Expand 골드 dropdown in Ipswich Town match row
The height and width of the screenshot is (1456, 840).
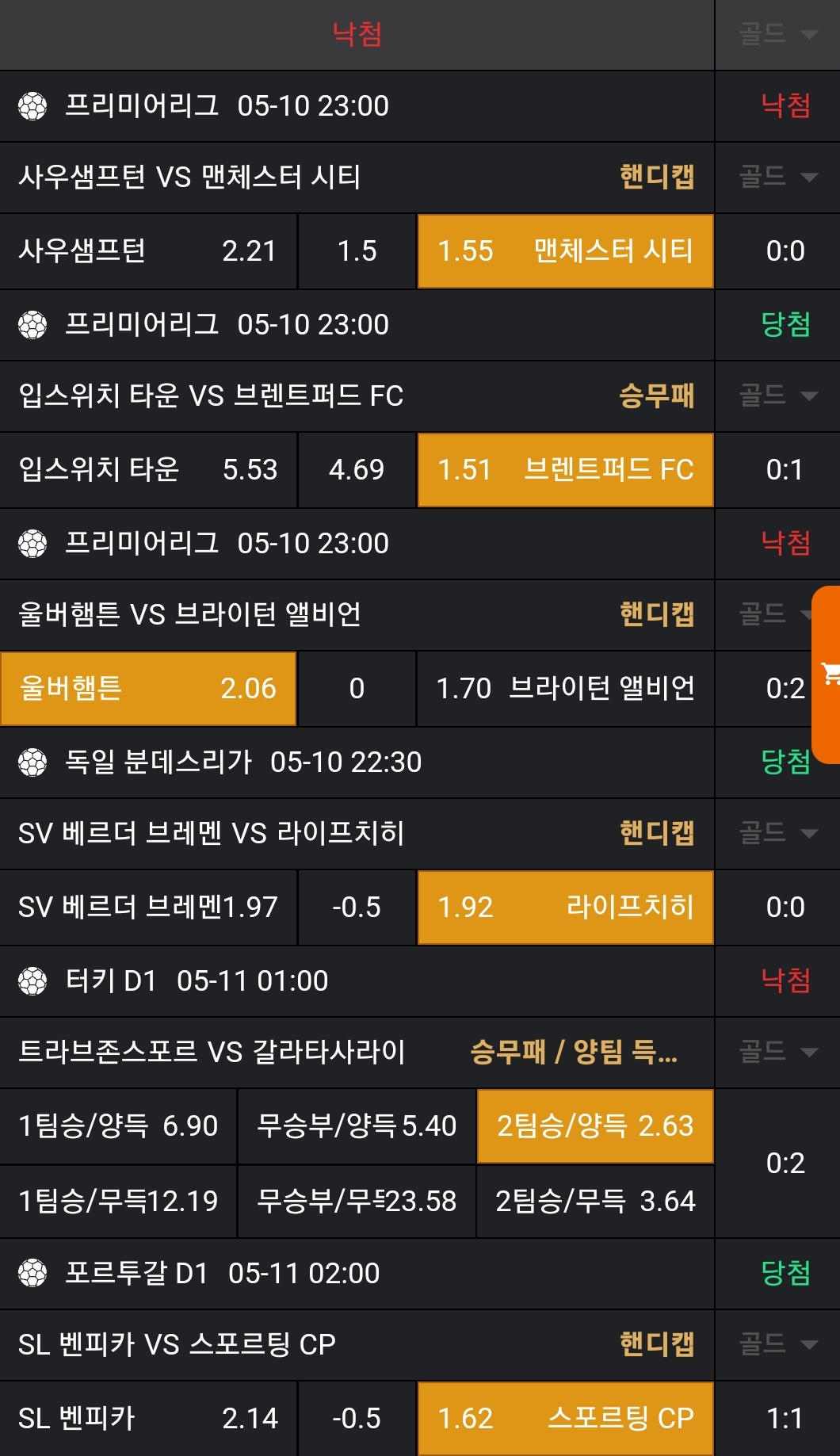coord(777,396)
